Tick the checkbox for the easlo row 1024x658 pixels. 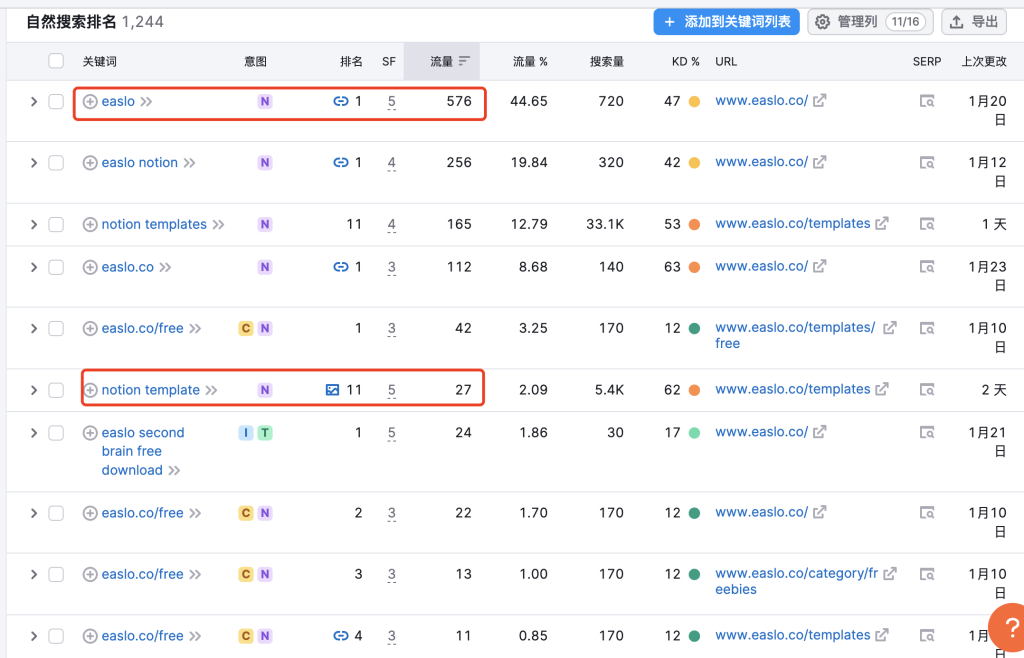pyautogui.click(x=56, y=101)
